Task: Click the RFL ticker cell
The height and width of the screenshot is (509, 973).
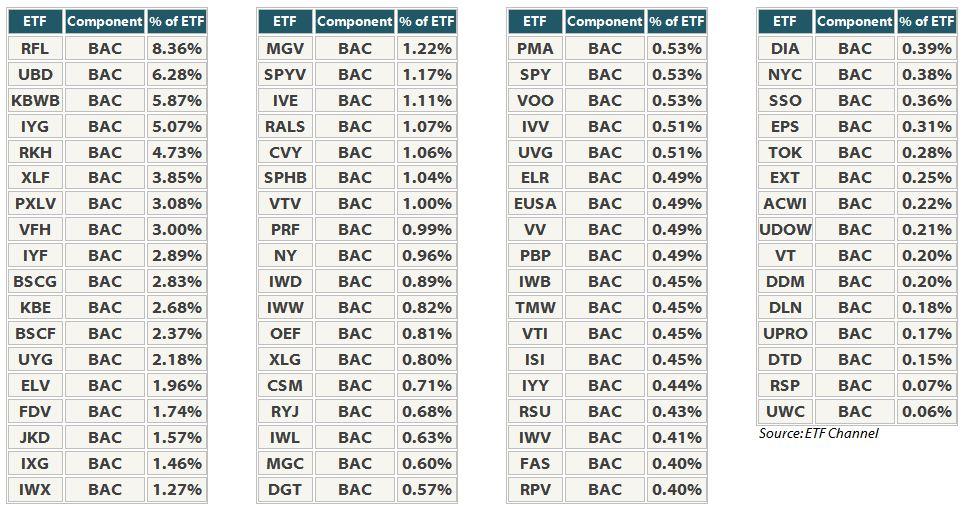Action: tap(35, 48)
